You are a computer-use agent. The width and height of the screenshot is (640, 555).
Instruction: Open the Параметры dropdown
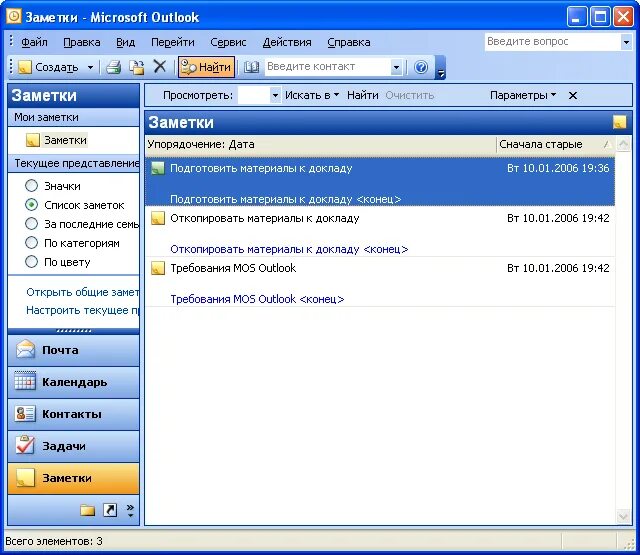click(x=523, y=95)
